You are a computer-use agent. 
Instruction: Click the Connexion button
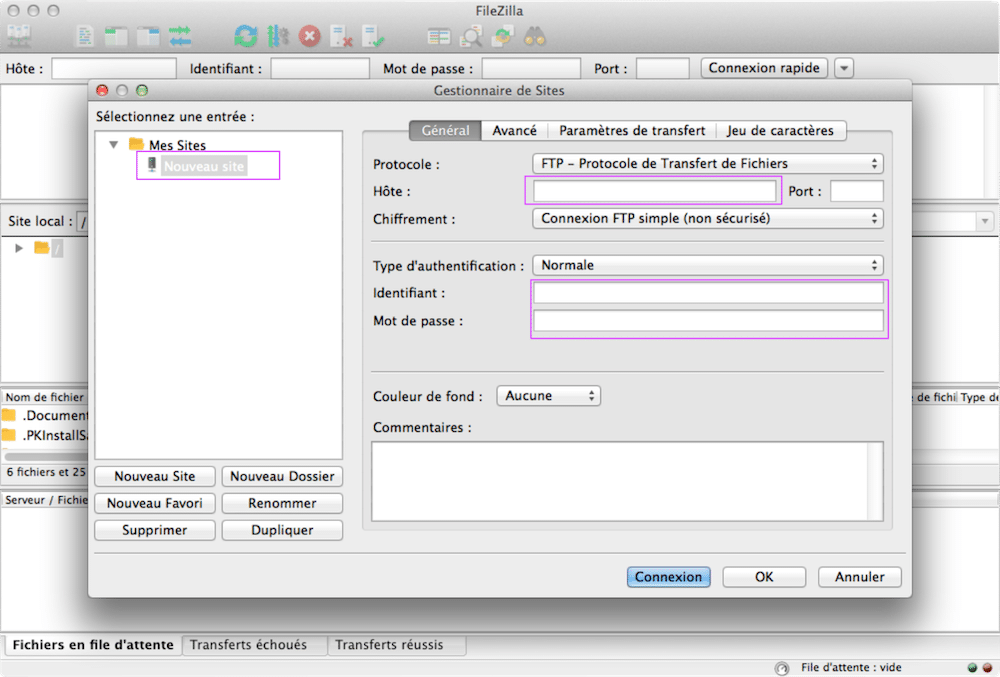(668, 577)
